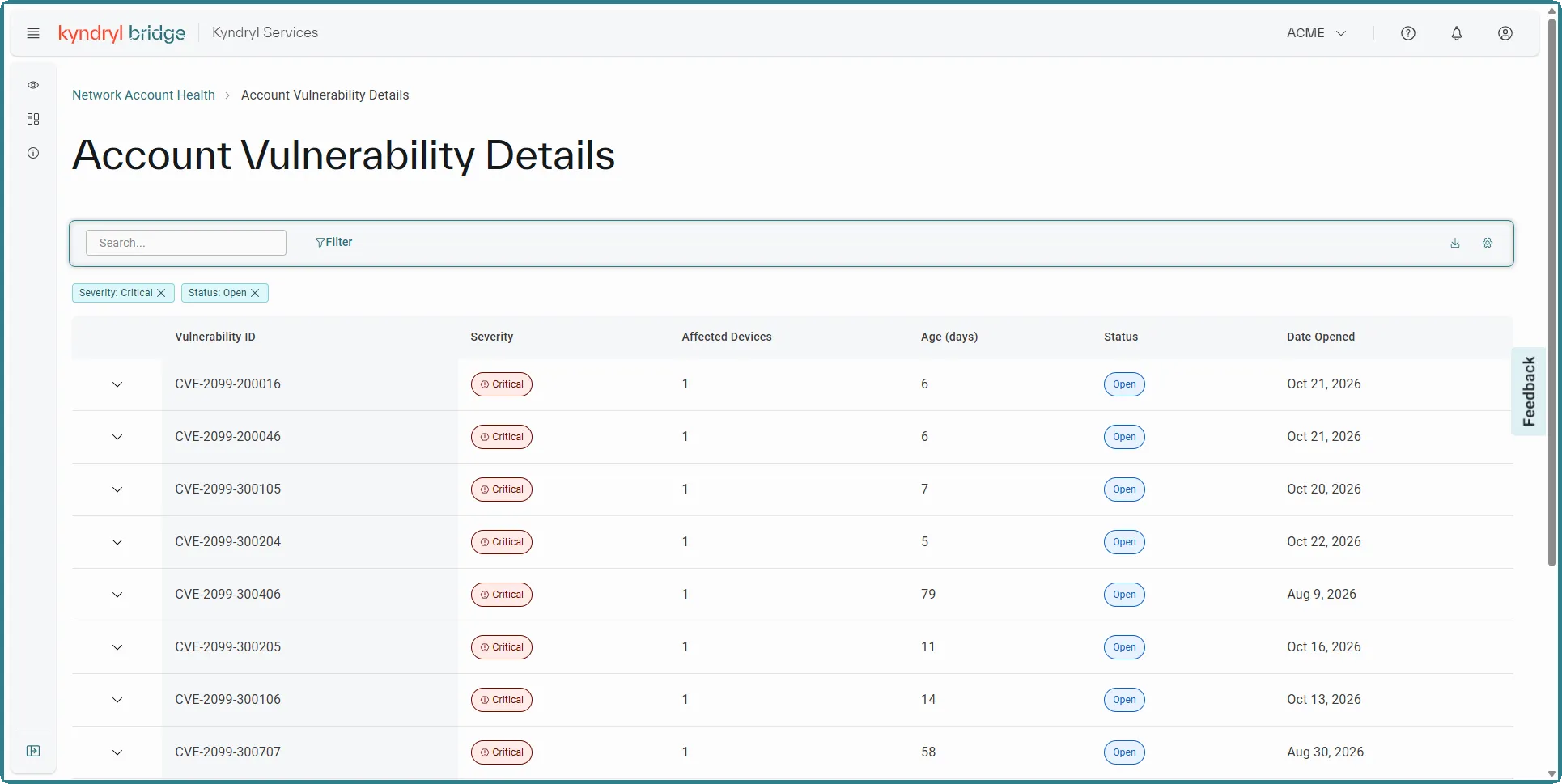This screenshot has width=1562, height=784.
Task: Sort by the Date Opened column header
Action: point(1321,337)
